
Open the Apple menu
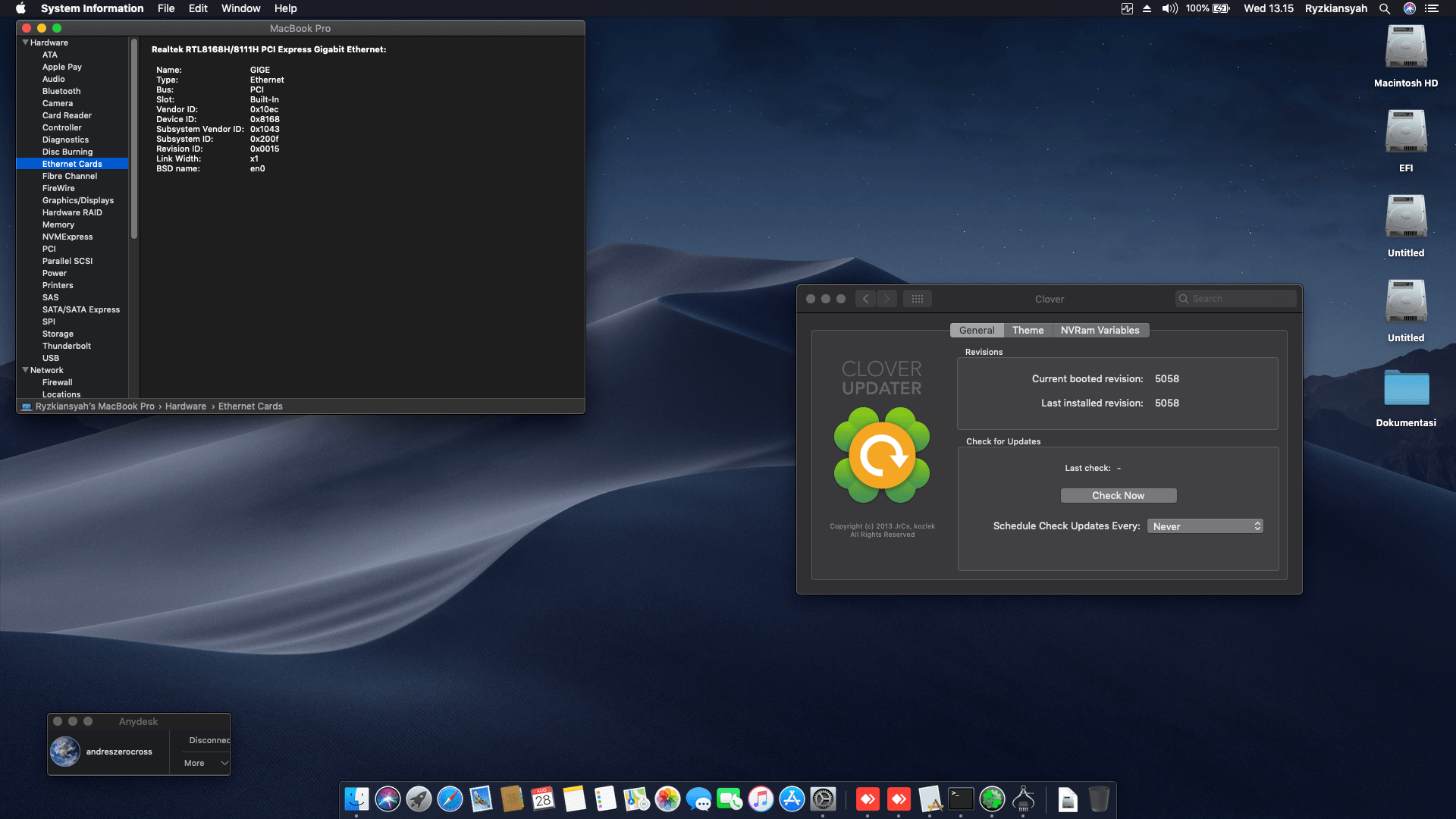pyautogui.click(x=20, y=8)
